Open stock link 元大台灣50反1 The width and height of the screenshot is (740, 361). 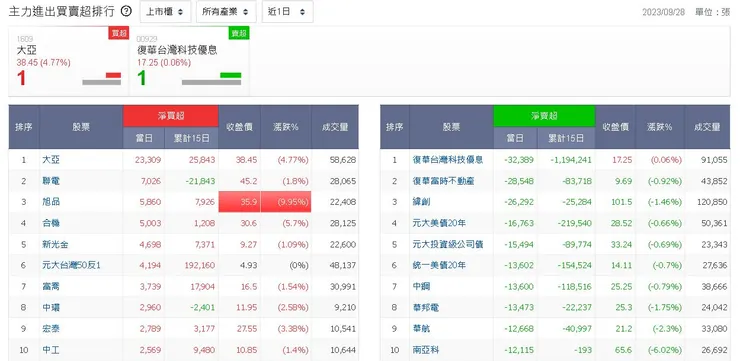coord(71,266)
